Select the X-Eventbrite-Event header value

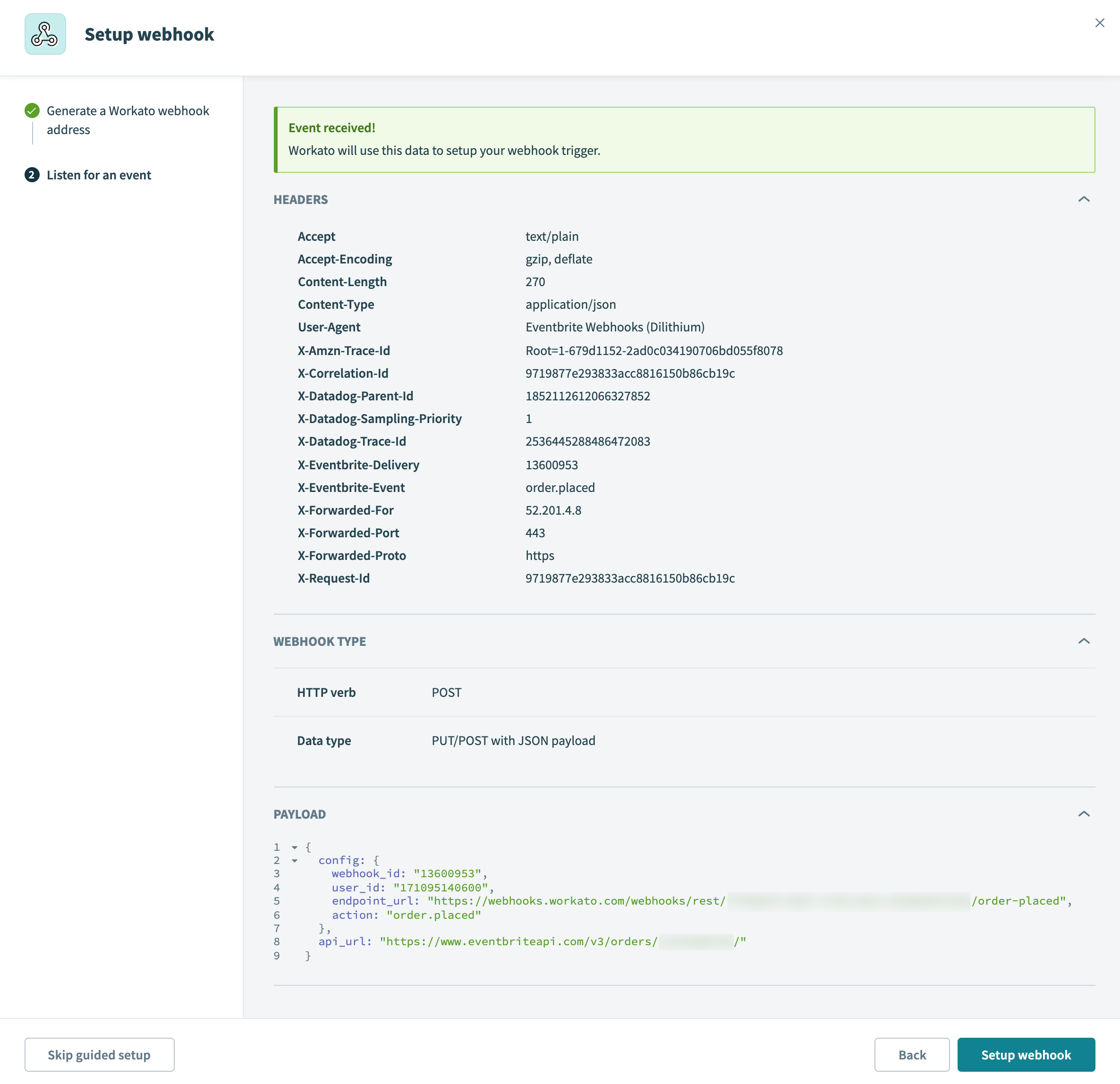[560, 487]
